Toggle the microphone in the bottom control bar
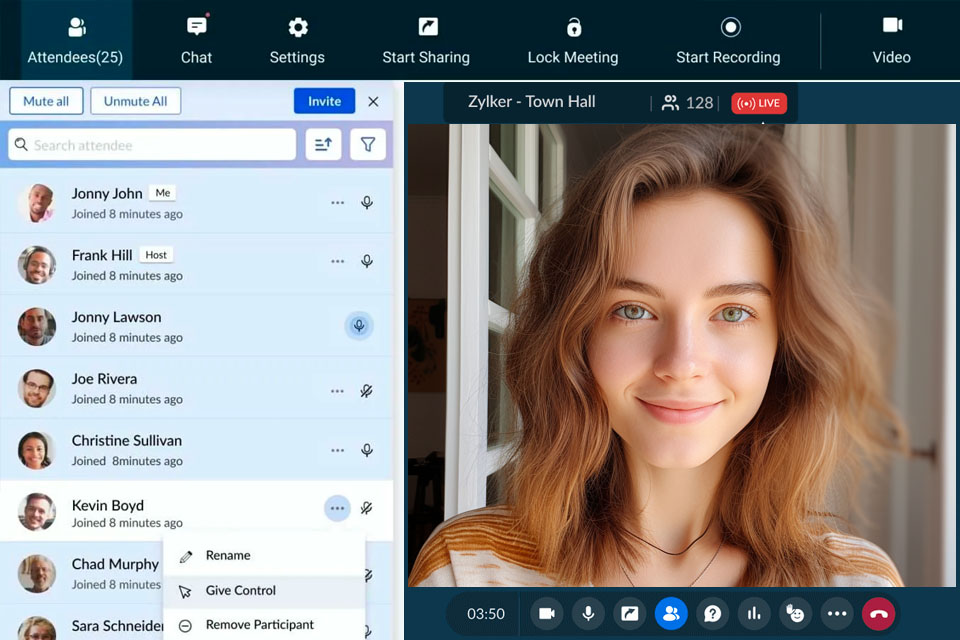Image resolution: width=960 pixels, height=640 pixels. pos(589,613)
